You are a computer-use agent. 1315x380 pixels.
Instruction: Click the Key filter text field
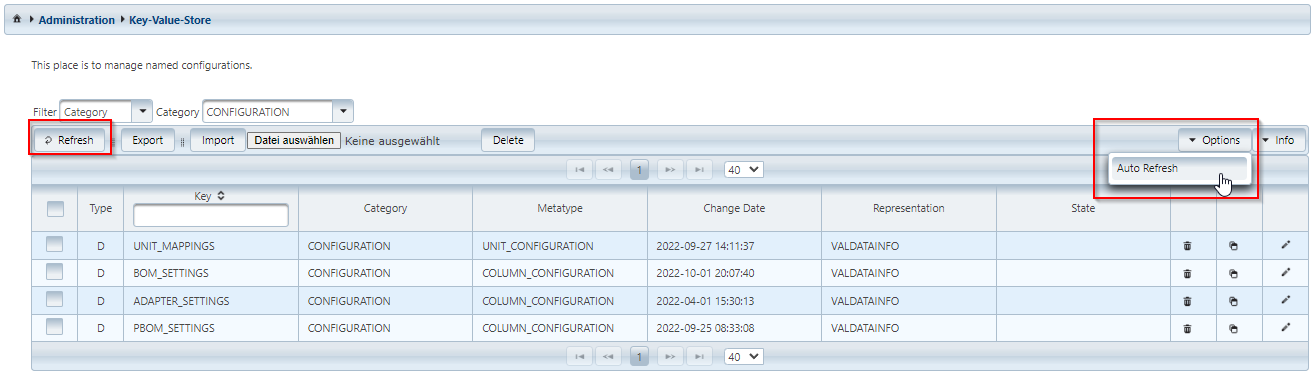coord(211,216)
